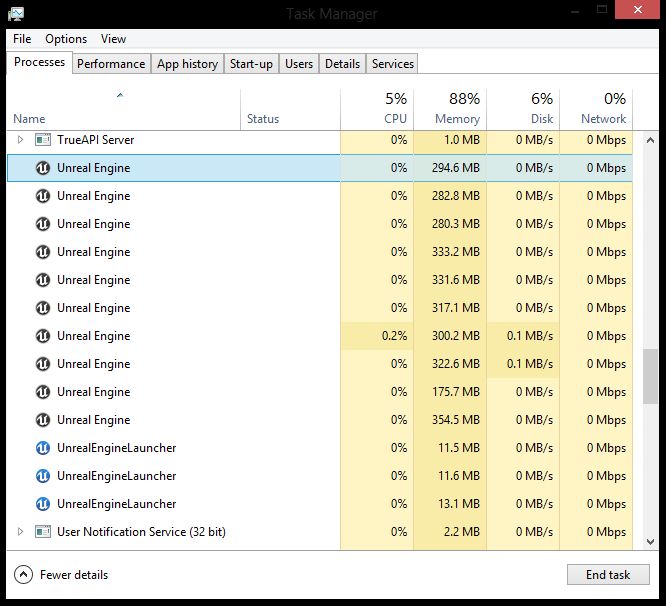Switch to the Start-up tab
This screenshot has height=606, width=666.
[x=251, y=64]
